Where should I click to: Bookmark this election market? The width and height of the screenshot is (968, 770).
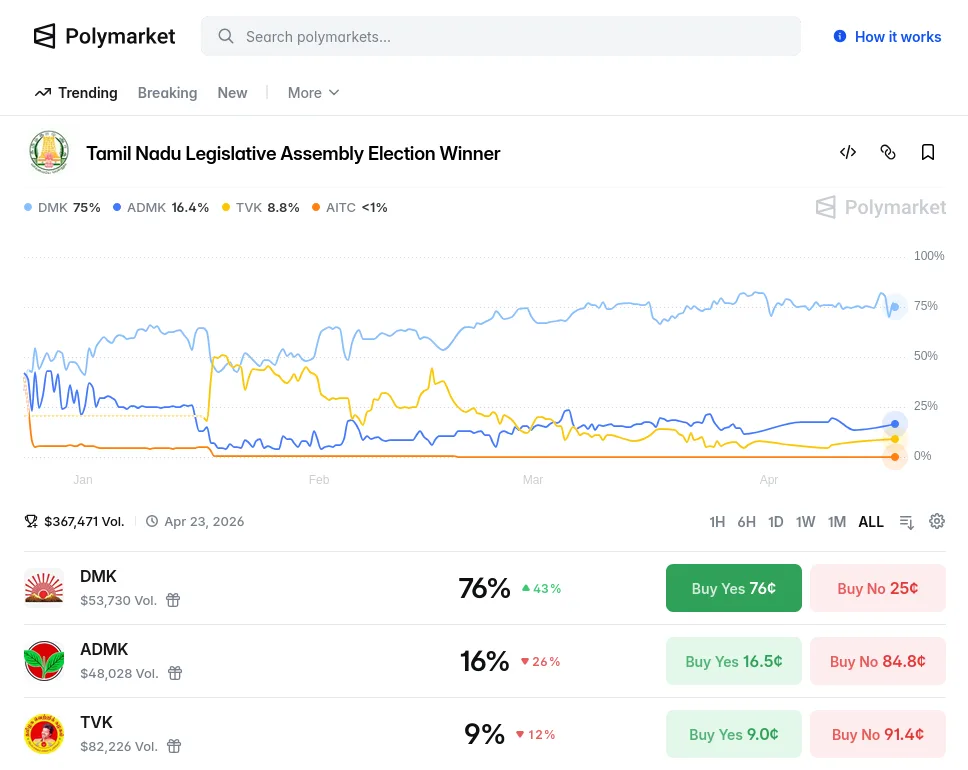click(928, 152)
